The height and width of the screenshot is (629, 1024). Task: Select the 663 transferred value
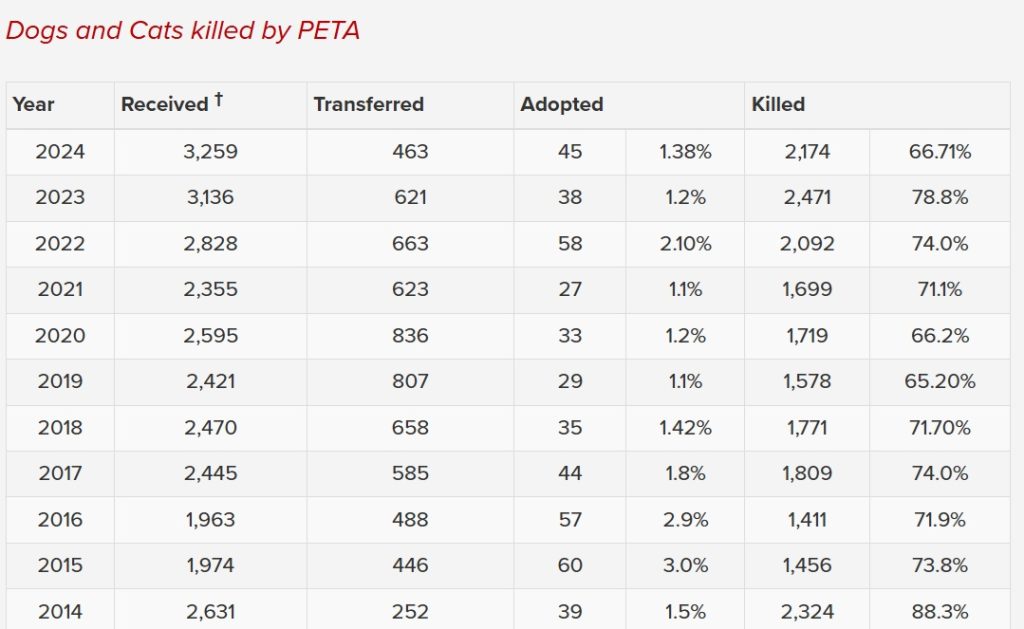[x=410, y=244]
